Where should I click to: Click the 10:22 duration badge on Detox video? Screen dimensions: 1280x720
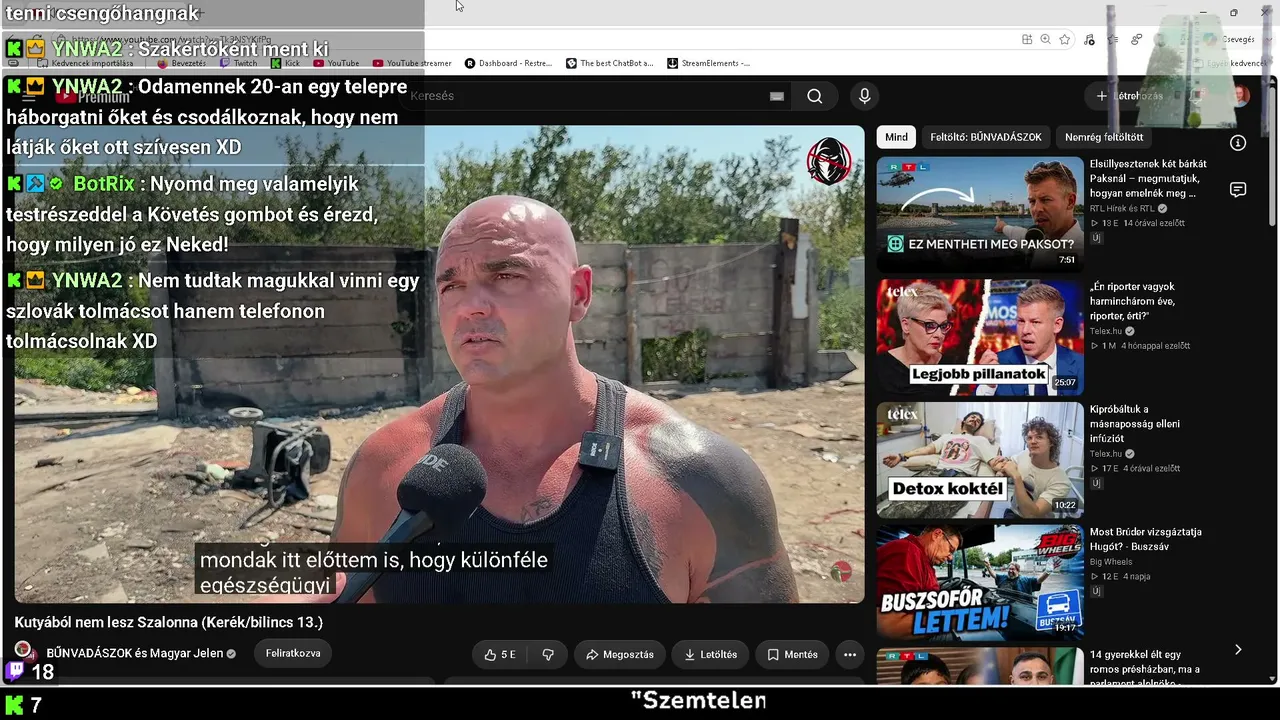tap(1065, 506)
